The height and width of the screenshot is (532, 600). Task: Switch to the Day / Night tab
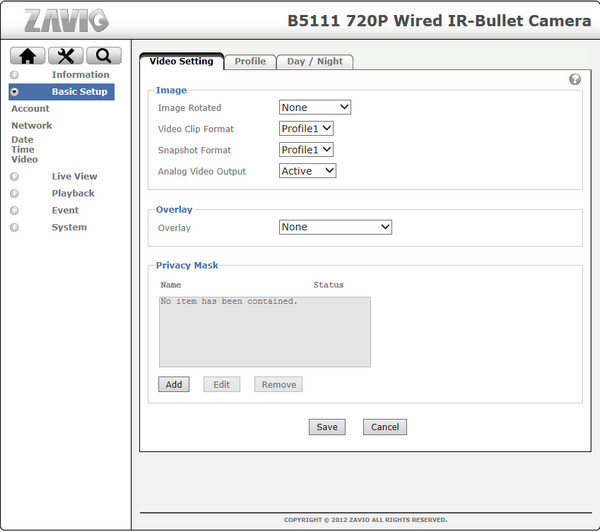click(x=314, y=61)
